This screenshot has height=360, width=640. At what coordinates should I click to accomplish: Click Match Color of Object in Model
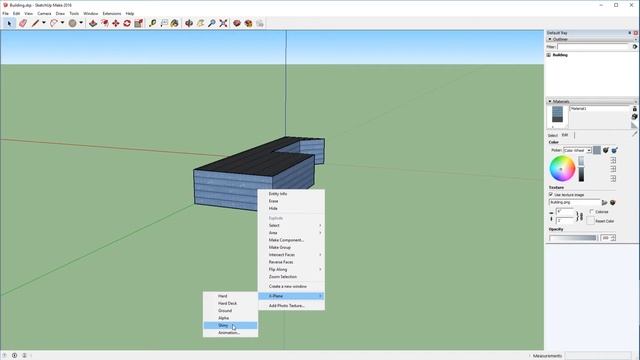coord(606,150)
